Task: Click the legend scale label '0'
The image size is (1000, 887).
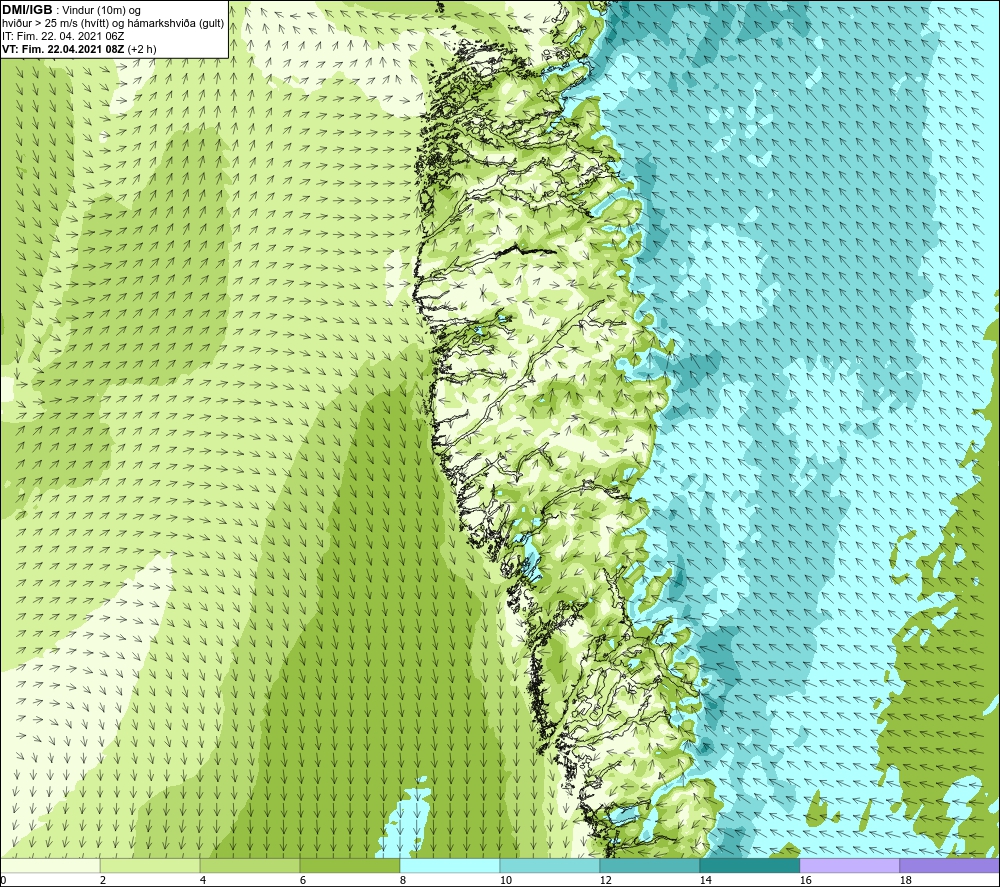Action: point(3,880)
